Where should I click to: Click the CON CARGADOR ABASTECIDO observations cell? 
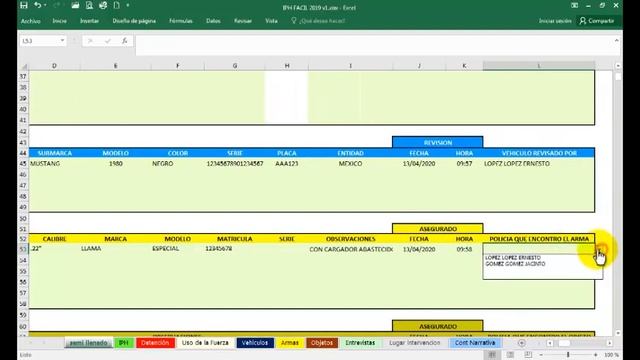click(x=351, y=249)
